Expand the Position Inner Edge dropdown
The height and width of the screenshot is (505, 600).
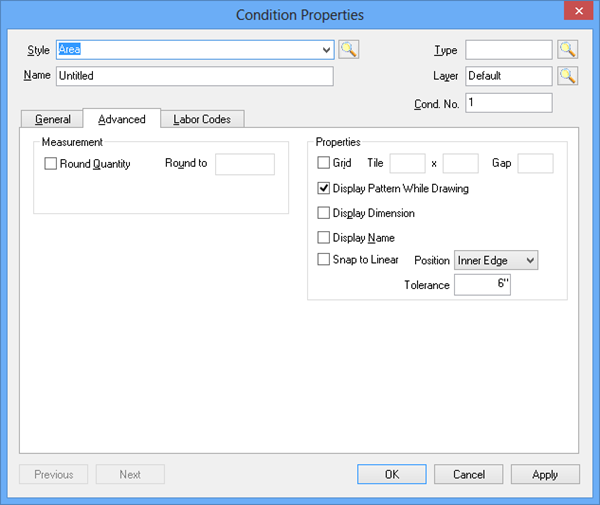coord(496,261)
